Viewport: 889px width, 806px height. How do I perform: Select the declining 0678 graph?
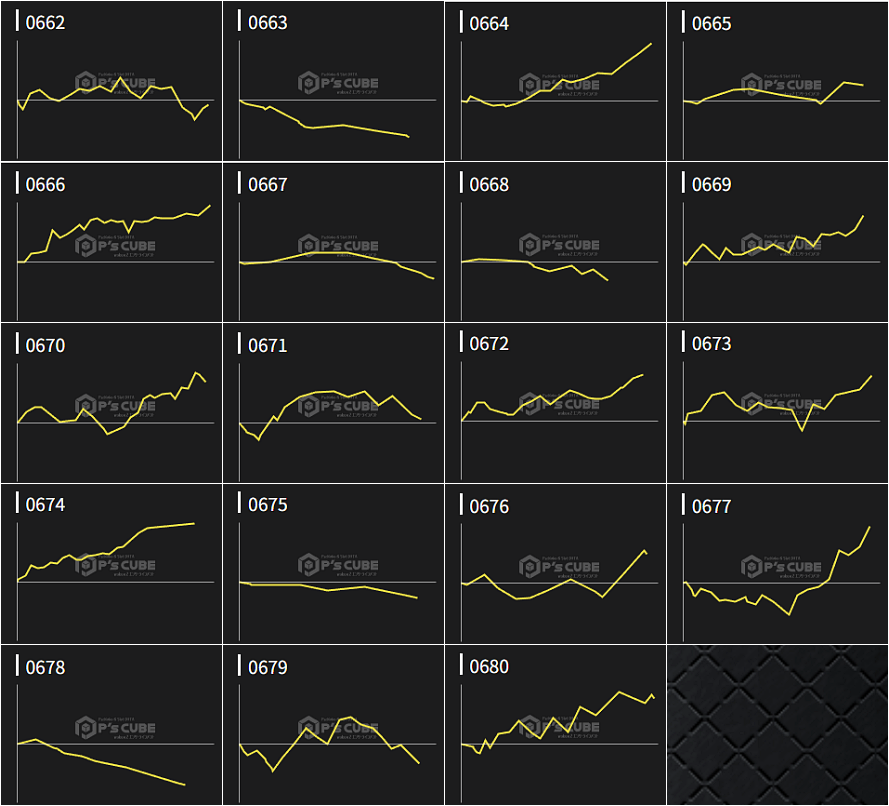coord(111,725)
